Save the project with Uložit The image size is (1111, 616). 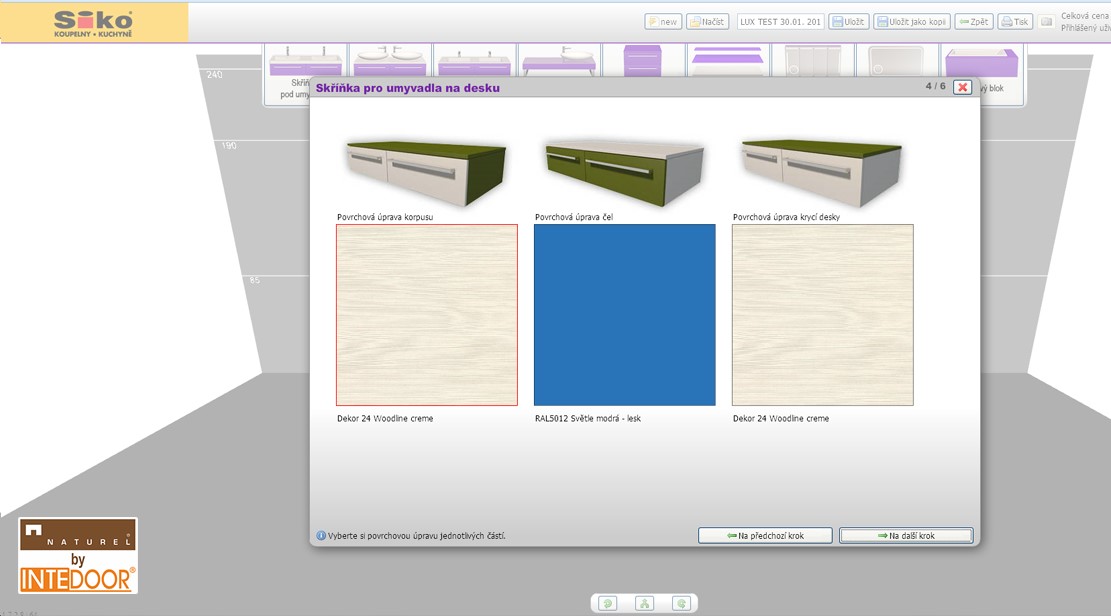848,22
